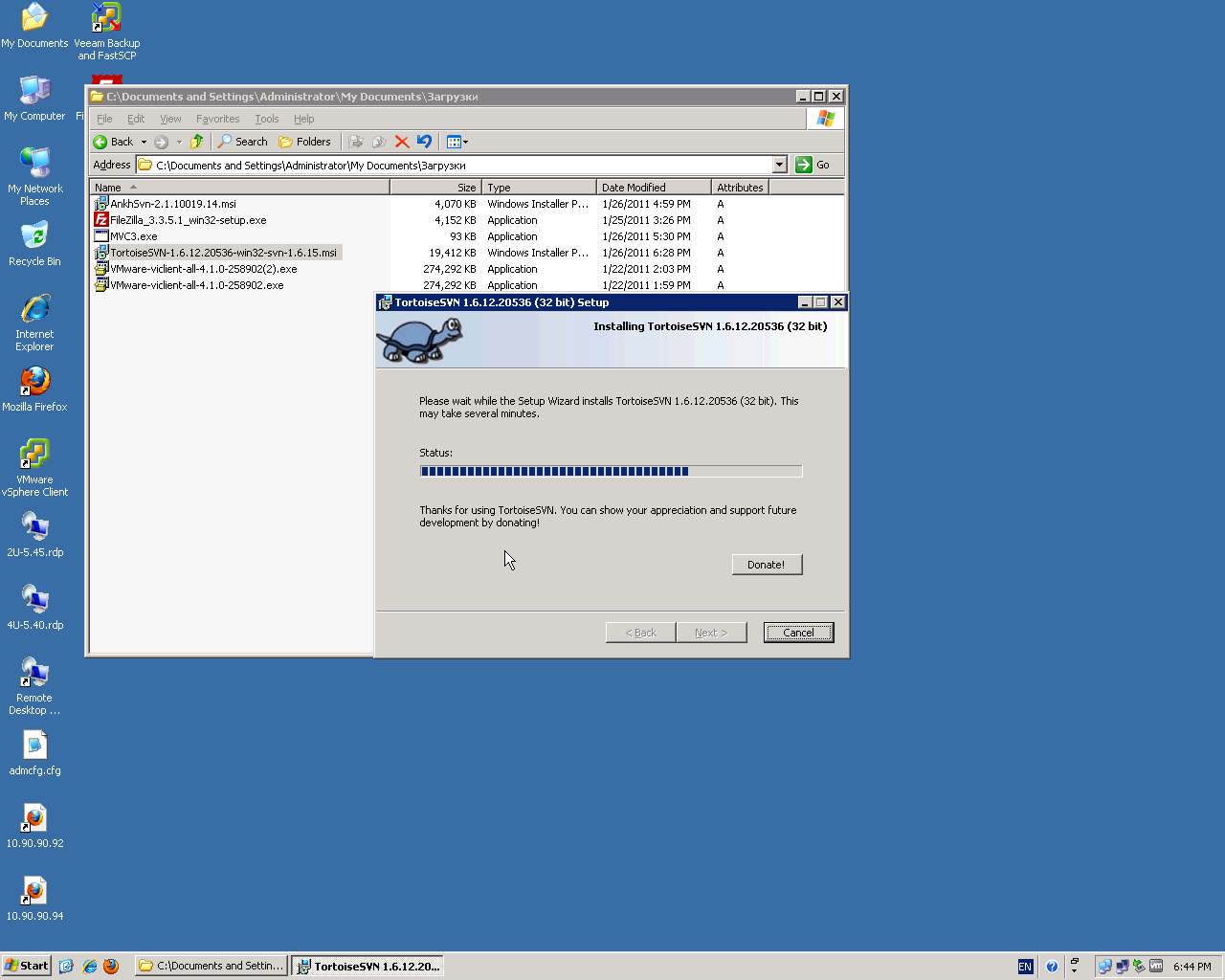Click the Safely Remove Hardware tray icon
1225x980 pixels.
coord(1139,967)
